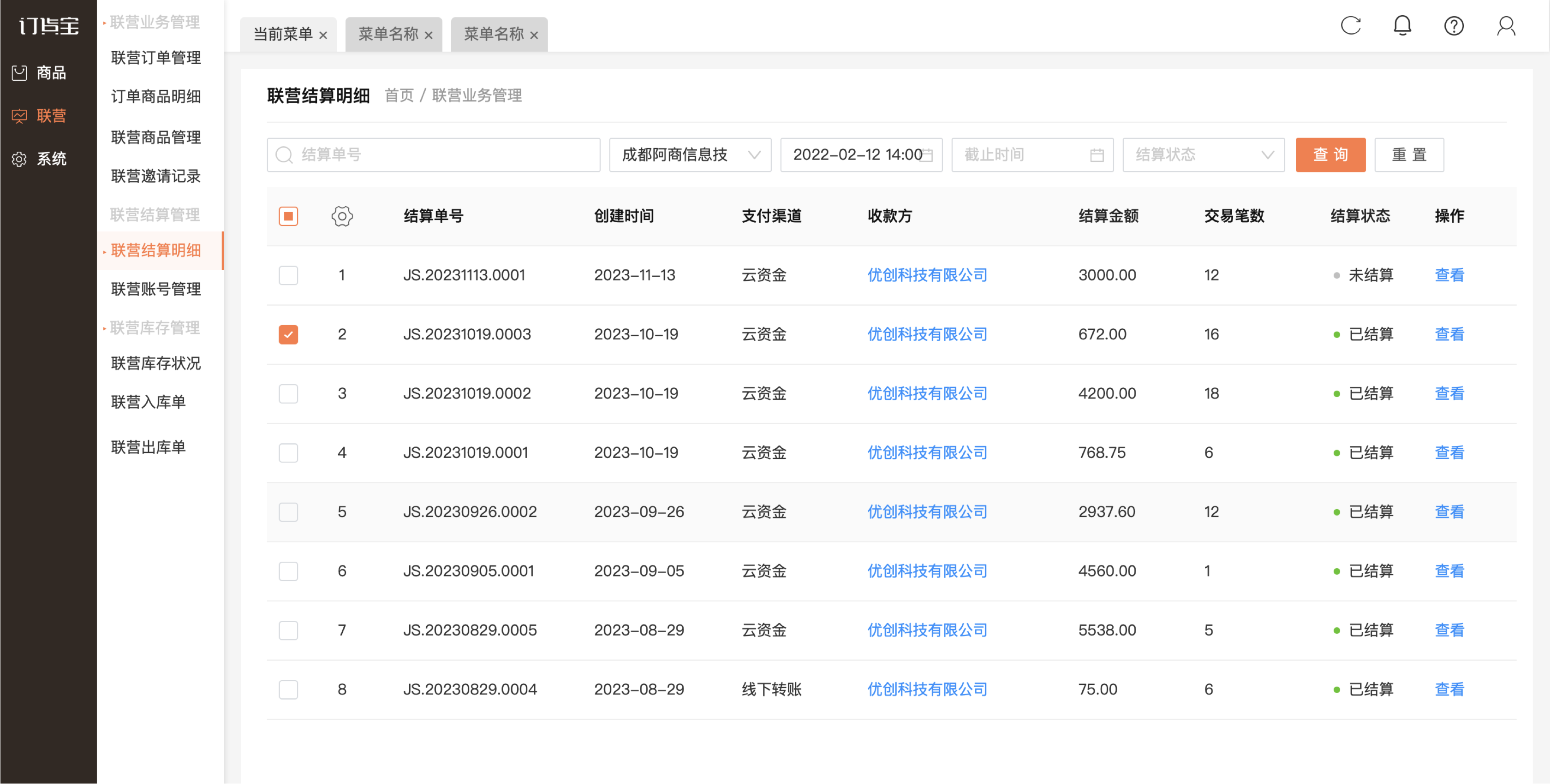Check the row 5 checkbox
Viewport: 1550px width, 784px height.
[x=288, y=512]
